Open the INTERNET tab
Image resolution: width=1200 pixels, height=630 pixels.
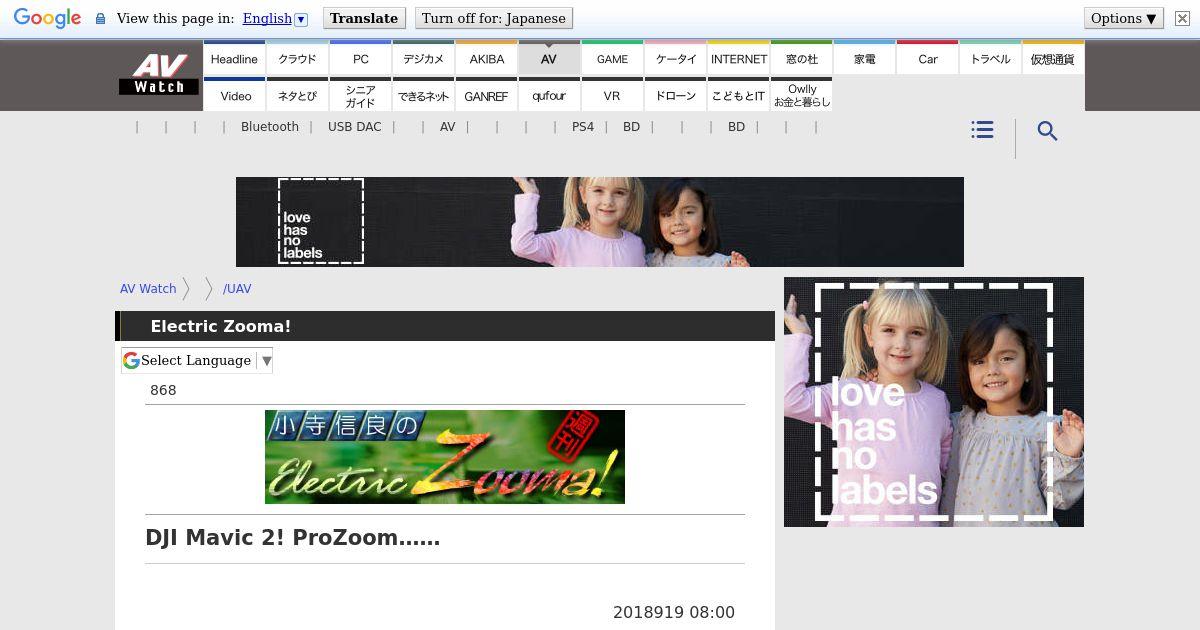(x=738, y=59)
